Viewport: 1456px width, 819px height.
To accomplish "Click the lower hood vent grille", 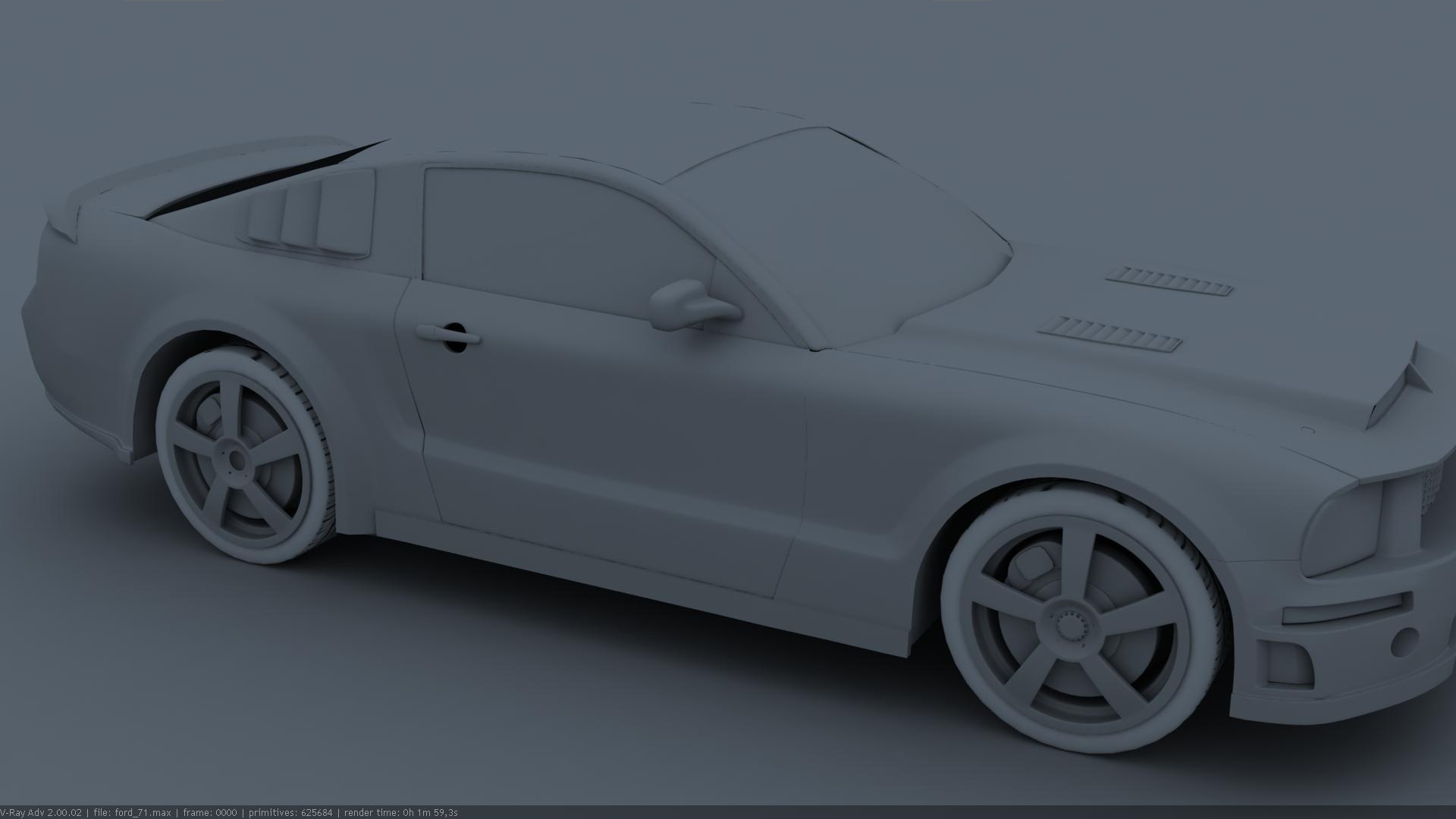I will [x=1112, y=336].
